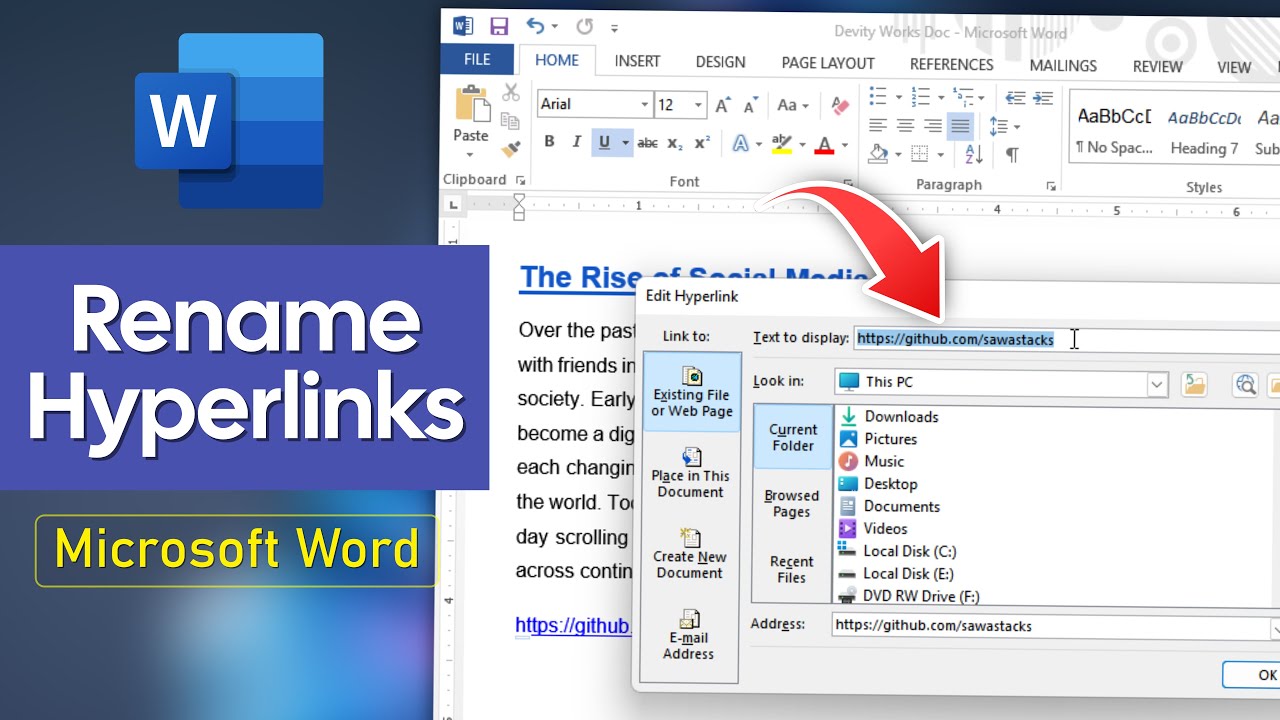
Task: Click the Sort A-Z icon
Action: tap(974, 155)
